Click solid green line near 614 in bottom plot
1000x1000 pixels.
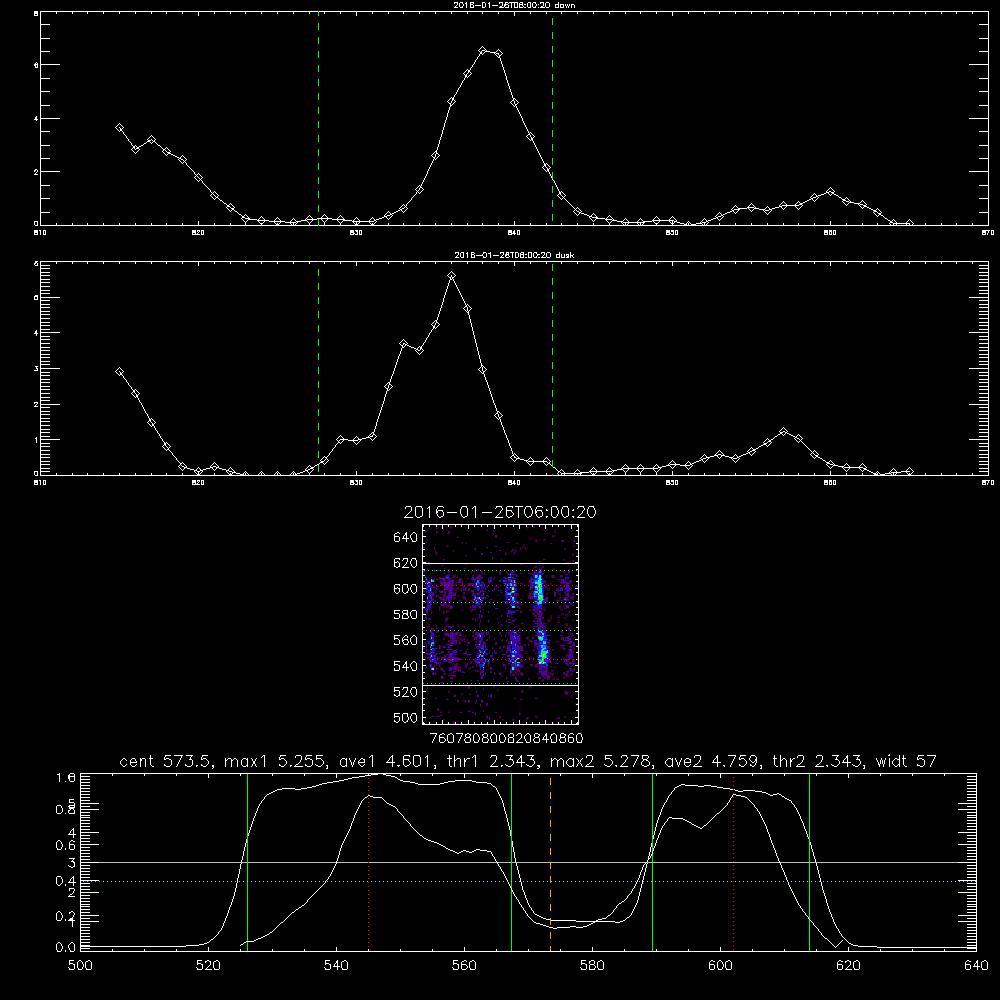pos(809,861)
